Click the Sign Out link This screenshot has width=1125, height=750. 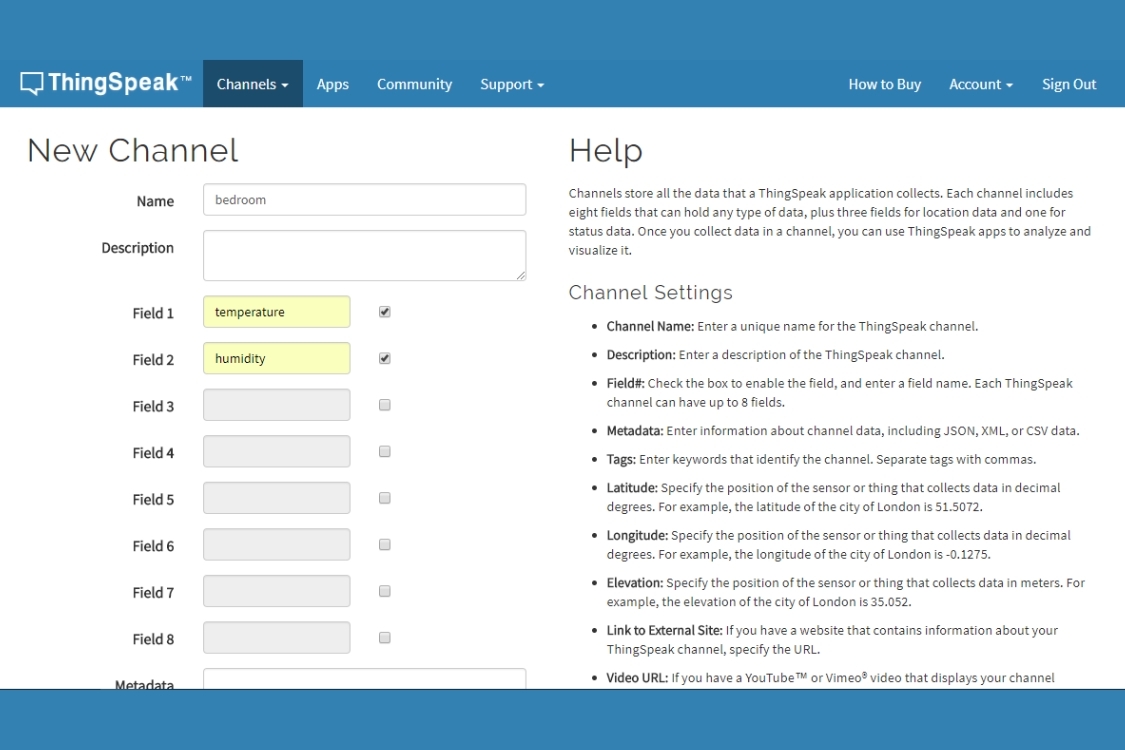click(1069, 84)
